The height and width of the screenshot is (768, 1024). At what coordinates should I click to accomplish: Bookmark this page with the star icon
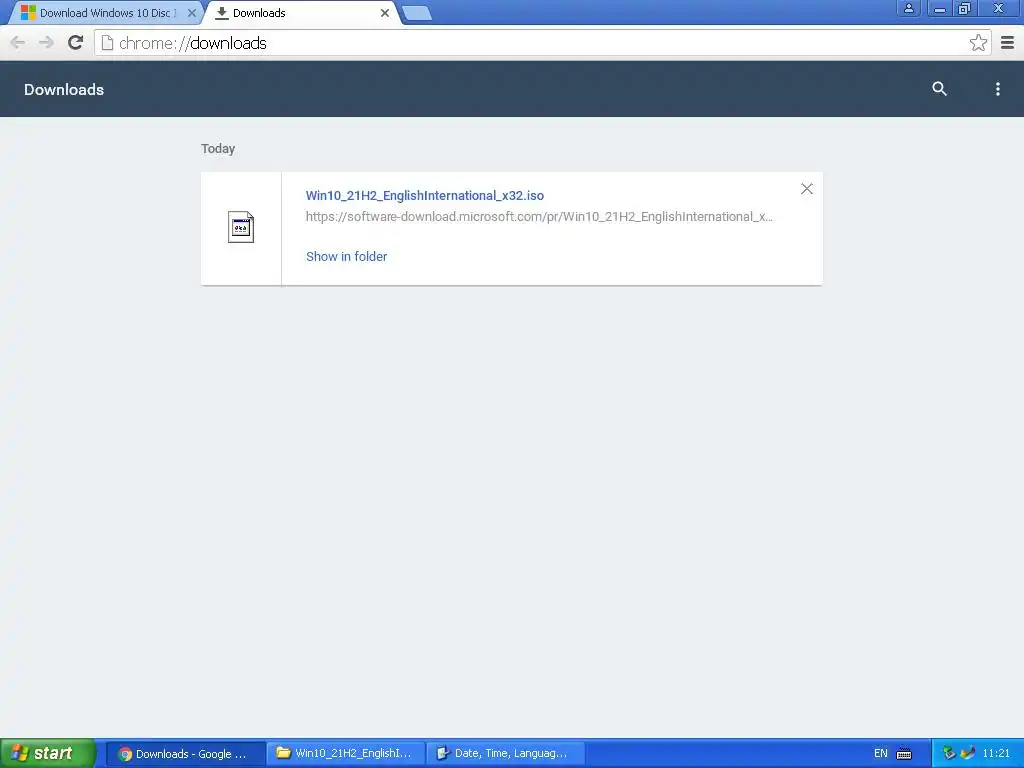coord(978,43)
